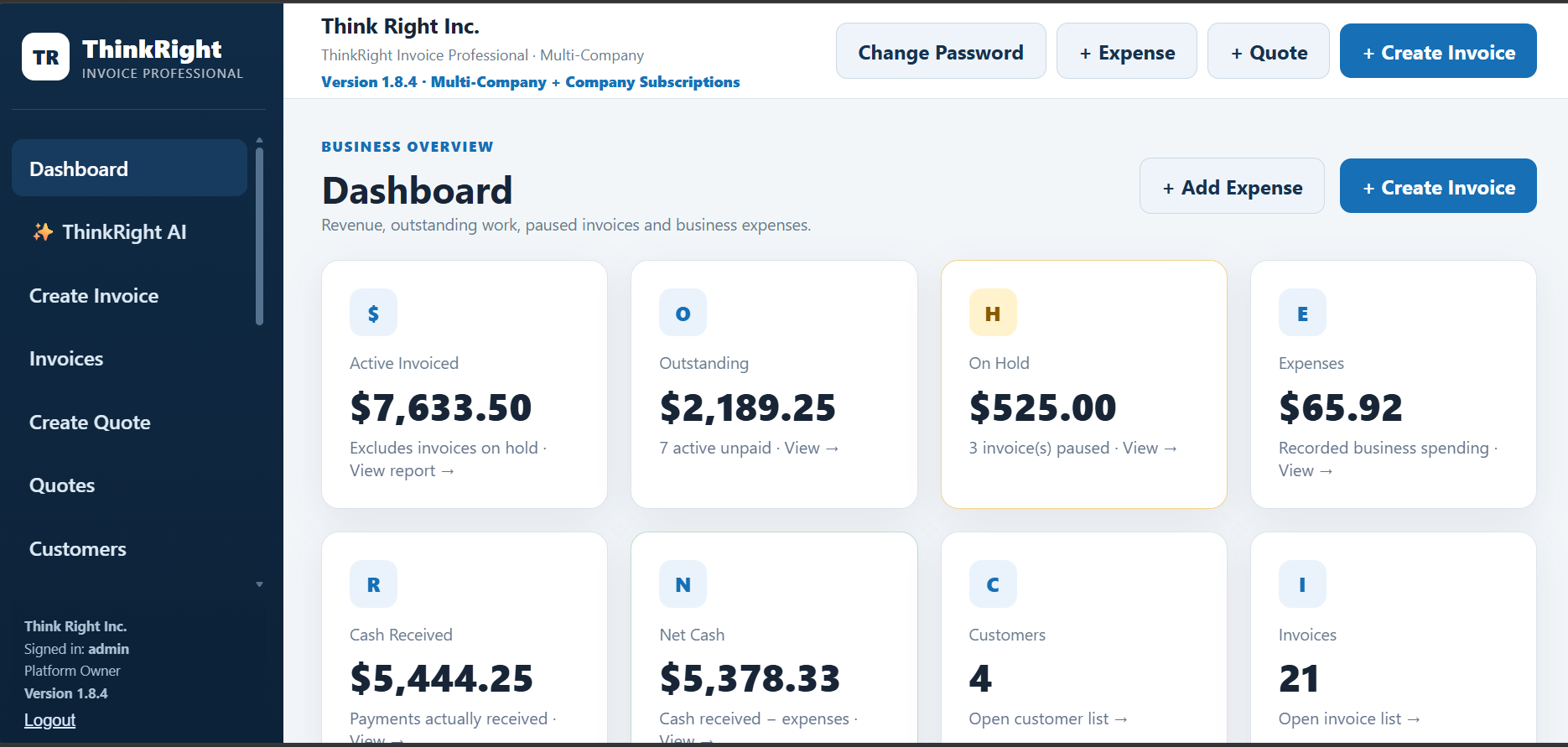This screenshot has height=747, width=1568.
Task: Click the 'Signed in: admin' text
Action: coord(76,649)
